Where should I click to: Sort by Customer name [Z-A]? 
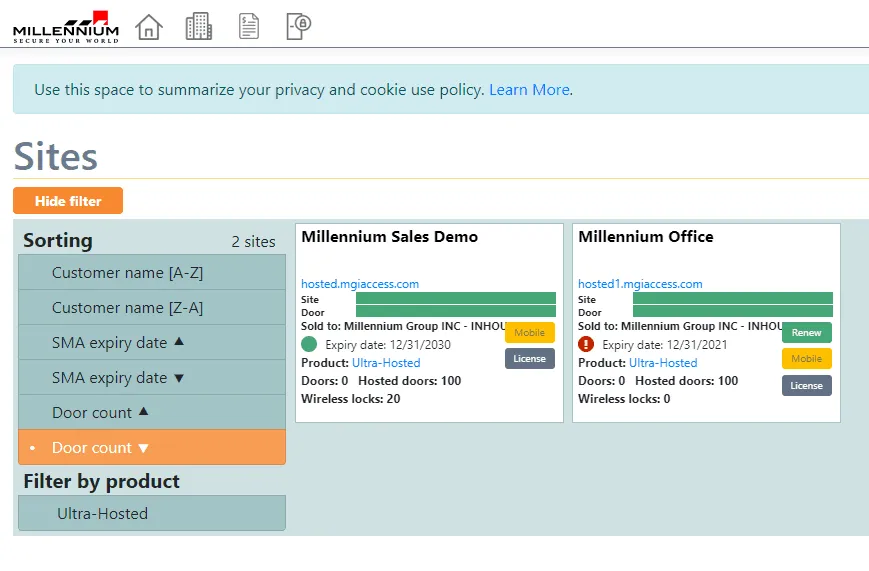point(152,308)
